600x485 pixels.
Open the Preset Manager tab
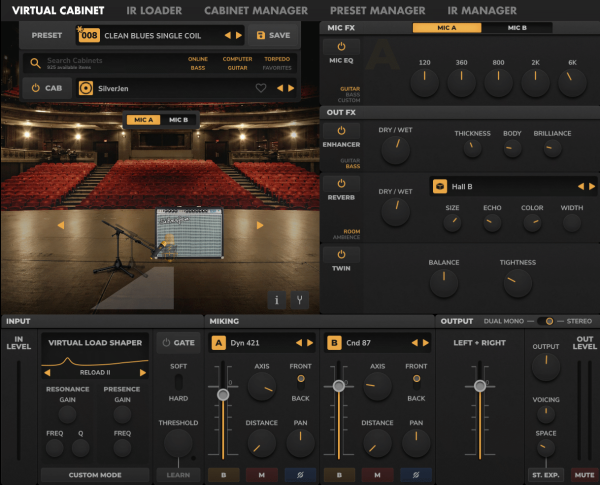[378, 10]
